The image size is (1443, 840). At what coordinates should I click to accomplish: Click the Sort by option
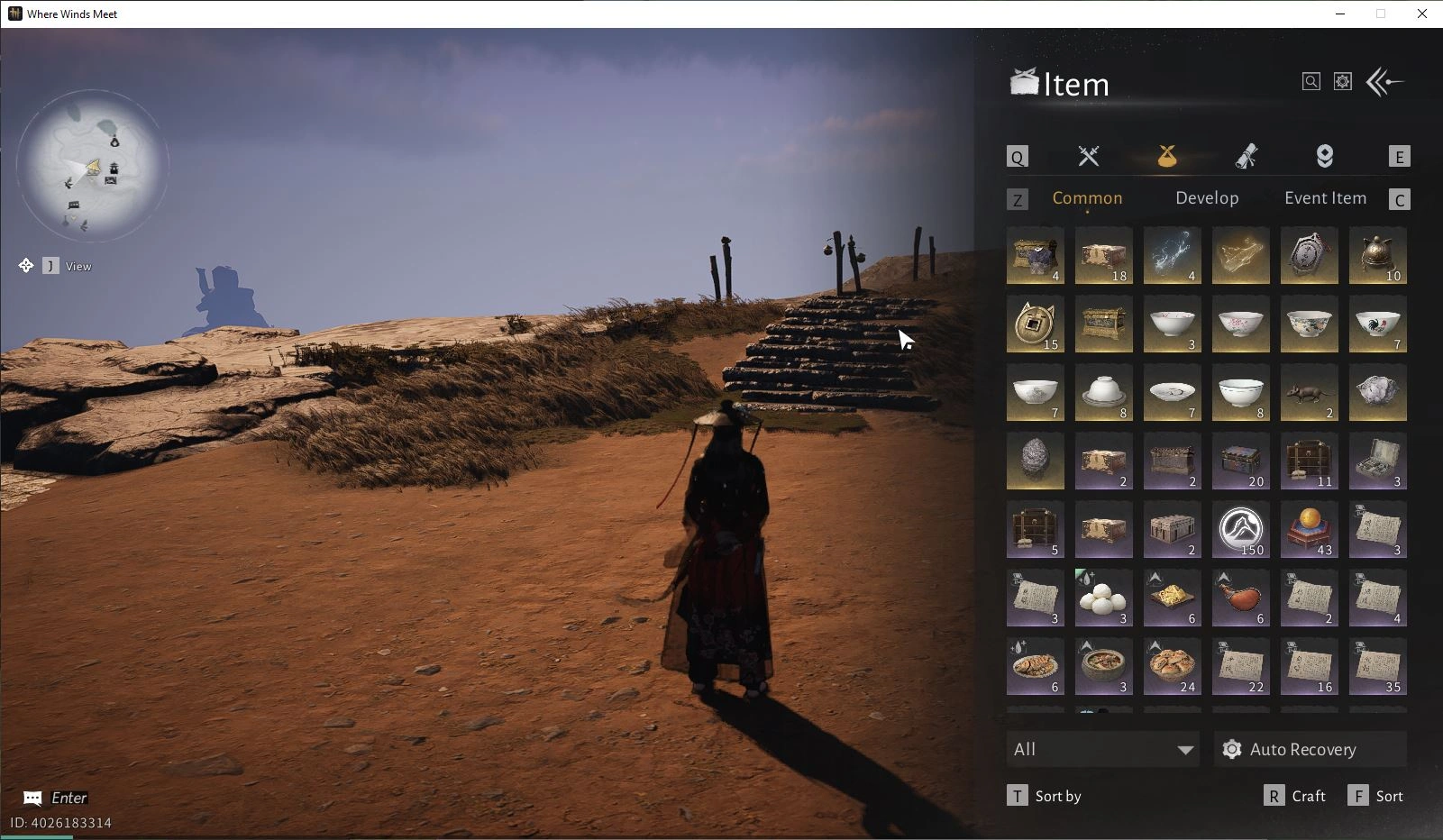[1056, 797]
